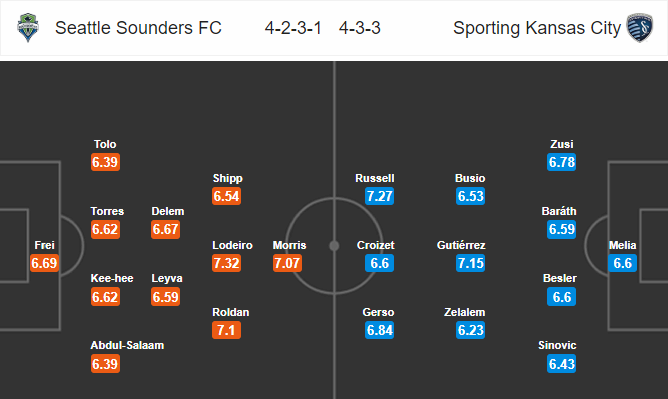The height and width of the screenshot is (399, 668).
Task: Click Sinovic's 6.43 rating badge
Action: pyautogui.click(x=561, y=364)
